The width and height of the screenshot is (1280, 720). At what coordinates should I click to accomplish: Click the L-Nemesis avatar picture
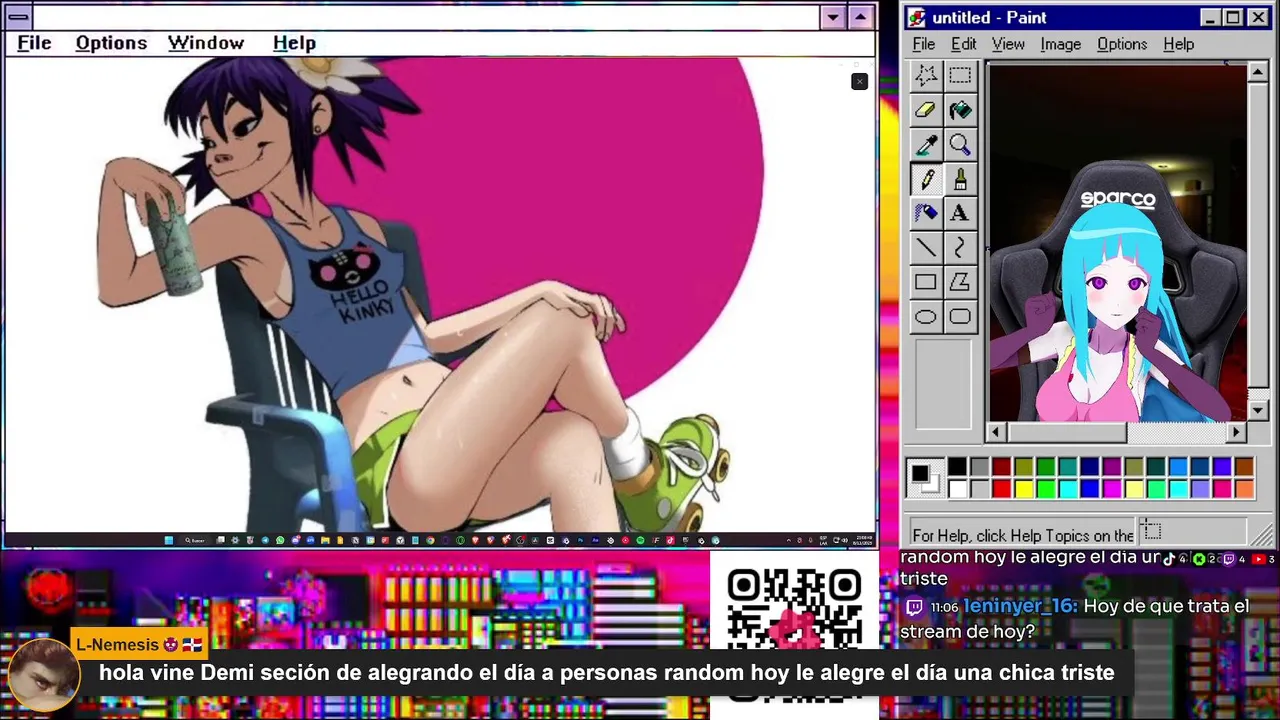tap(43, 675)
